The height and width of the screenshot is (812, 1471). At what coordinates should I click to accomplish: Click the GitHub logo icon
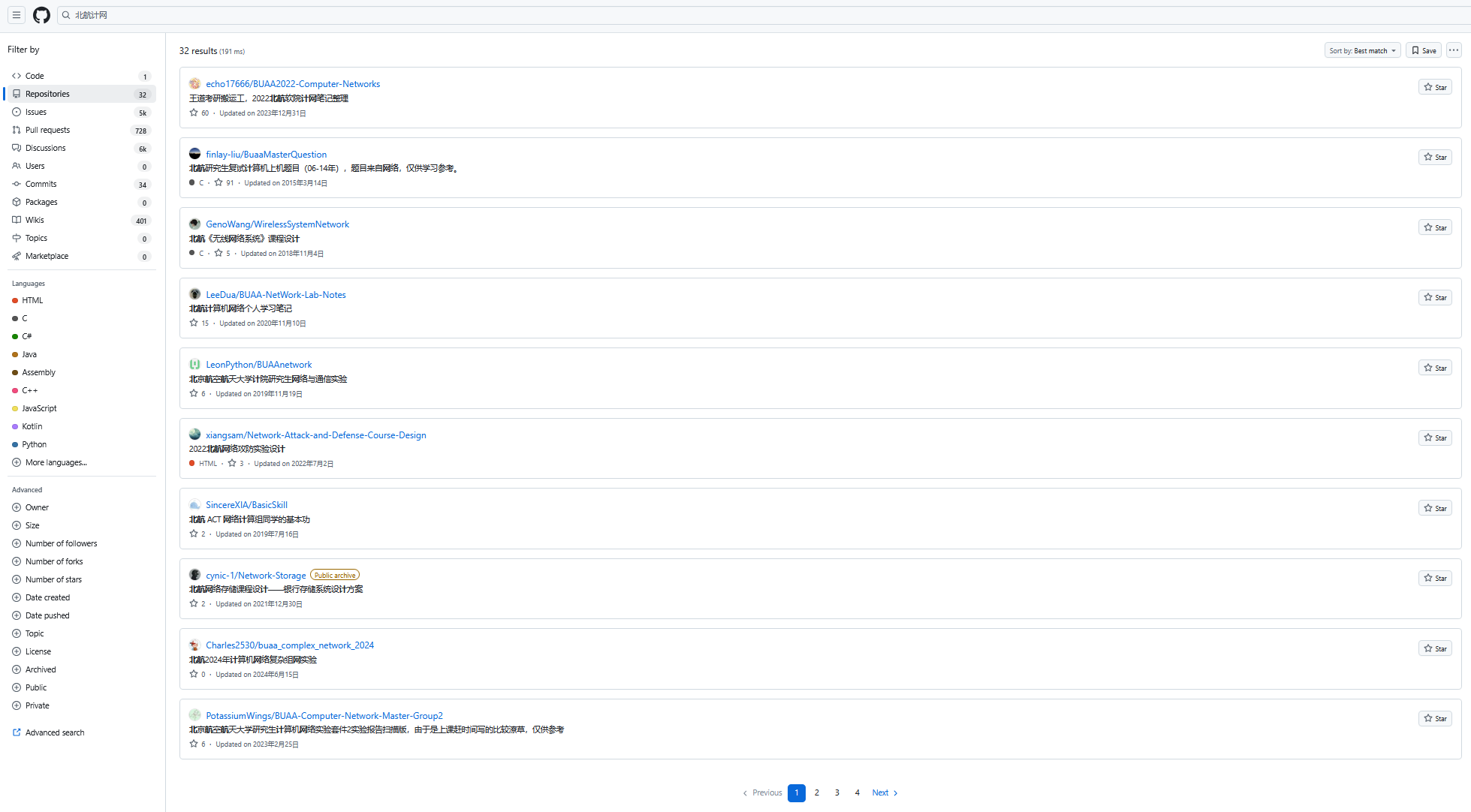coord(41,15)
